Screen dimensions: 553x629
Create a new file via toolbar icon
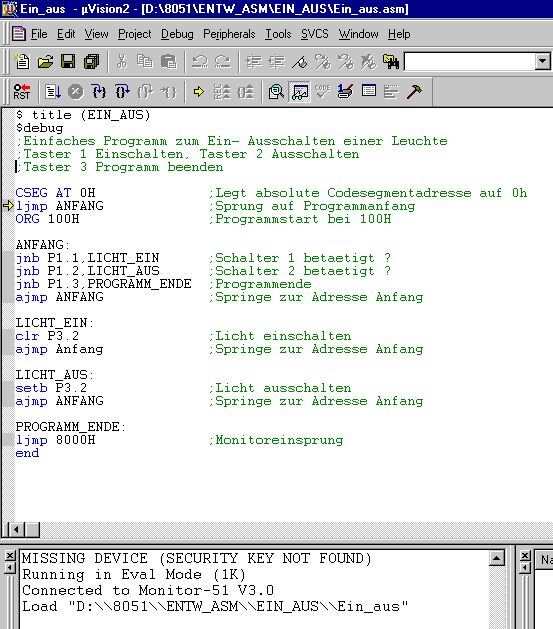[x=22, y=62]
